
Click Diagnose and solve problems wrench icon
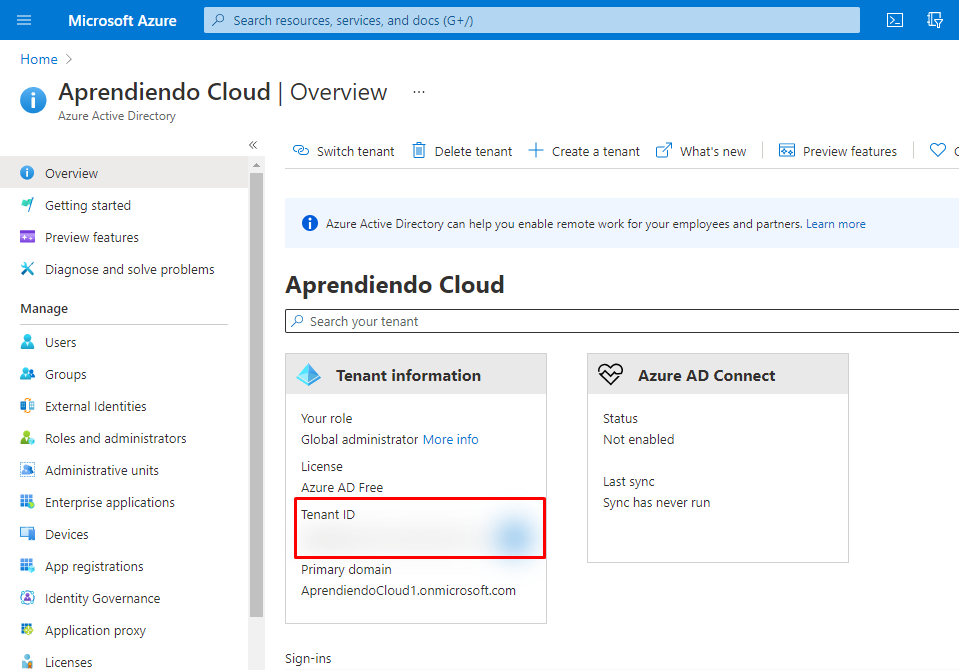(27, 269)
